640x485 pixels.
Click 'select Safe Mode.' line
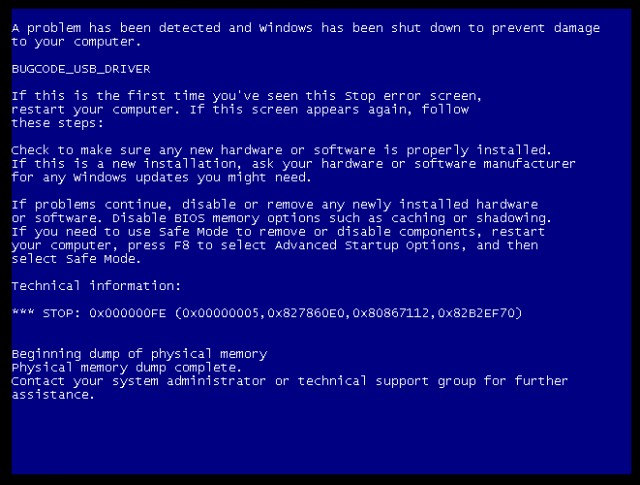tap(76, 259)
